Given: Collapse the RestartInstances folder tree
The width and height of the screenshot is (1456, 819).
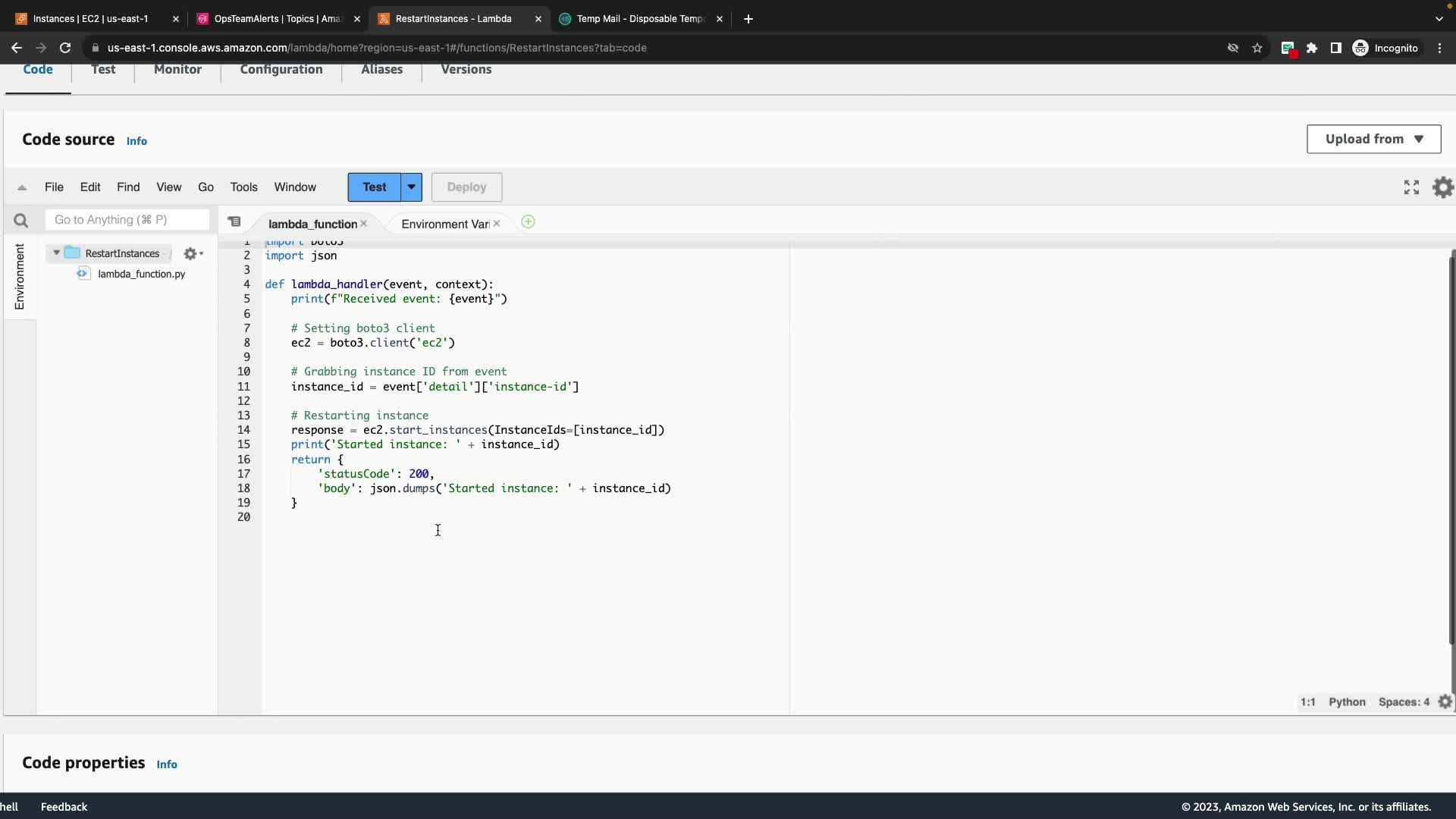Looking at the screenshot, I should pos(56,253).
